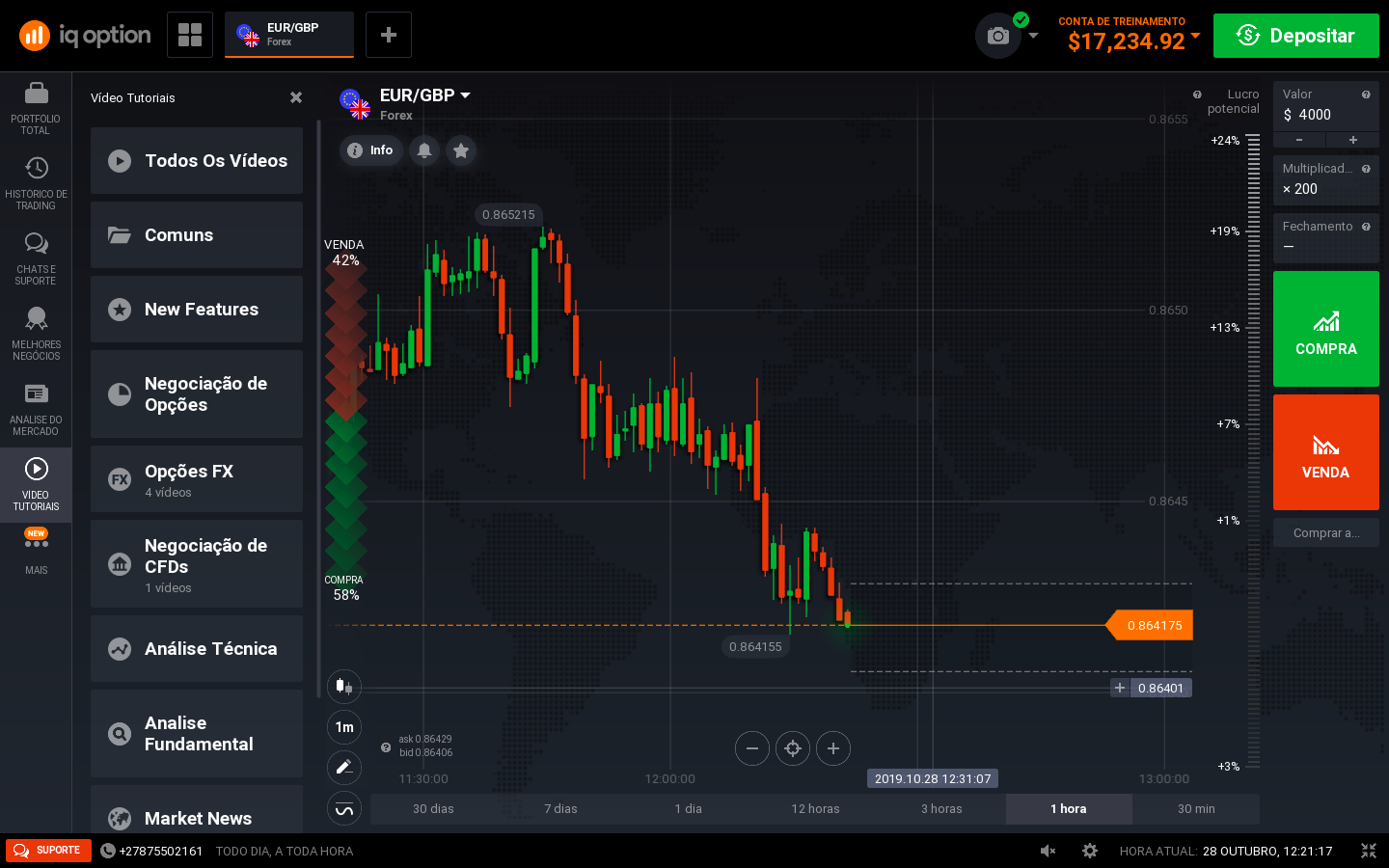This screenshot has height=868, width=1389.
Task: Open the drawing tools pencil icon
Action: pyautogui.click(x=344, y=768)
